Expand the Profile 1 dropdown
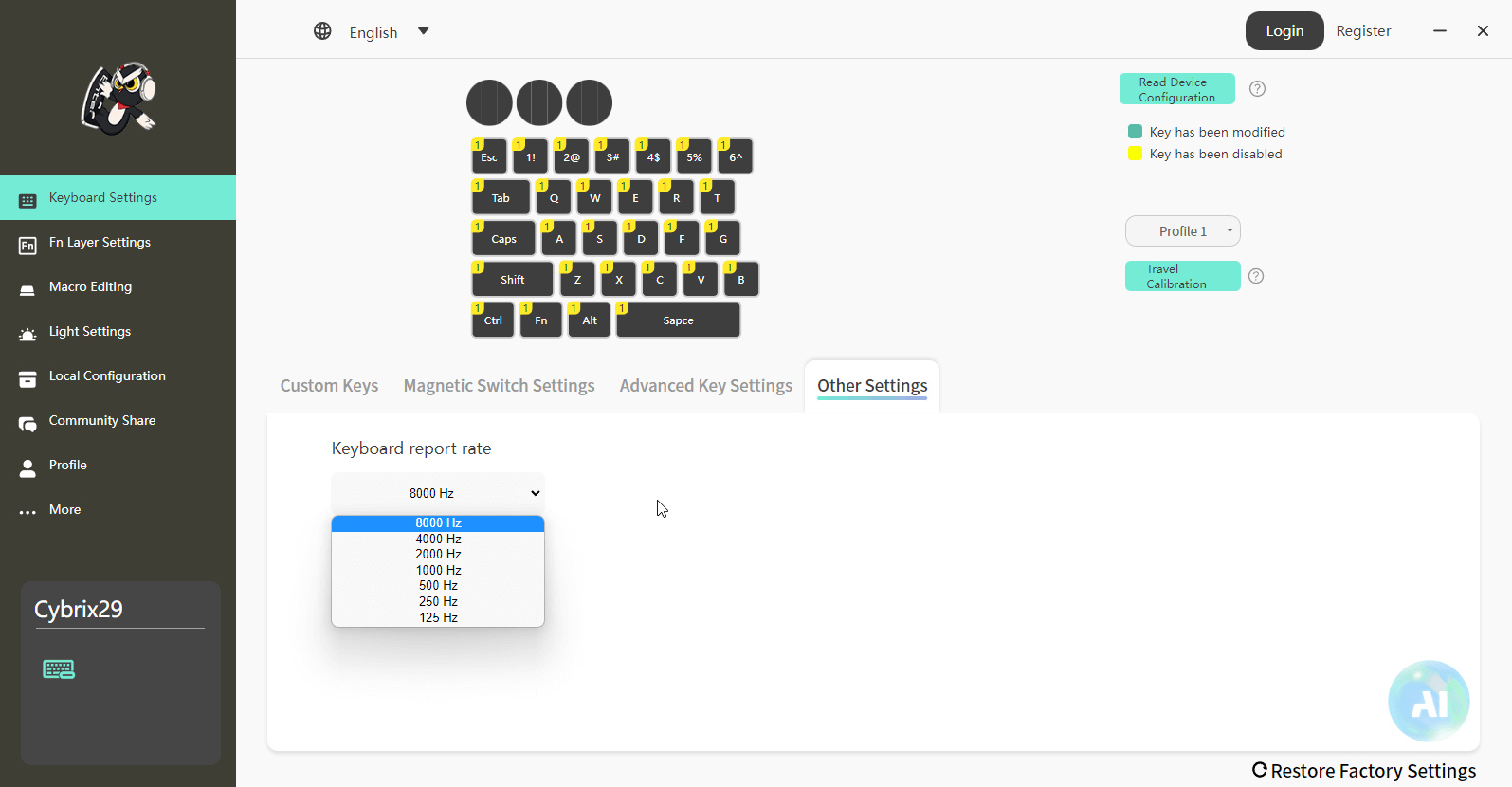 [x=1183, y=231]
